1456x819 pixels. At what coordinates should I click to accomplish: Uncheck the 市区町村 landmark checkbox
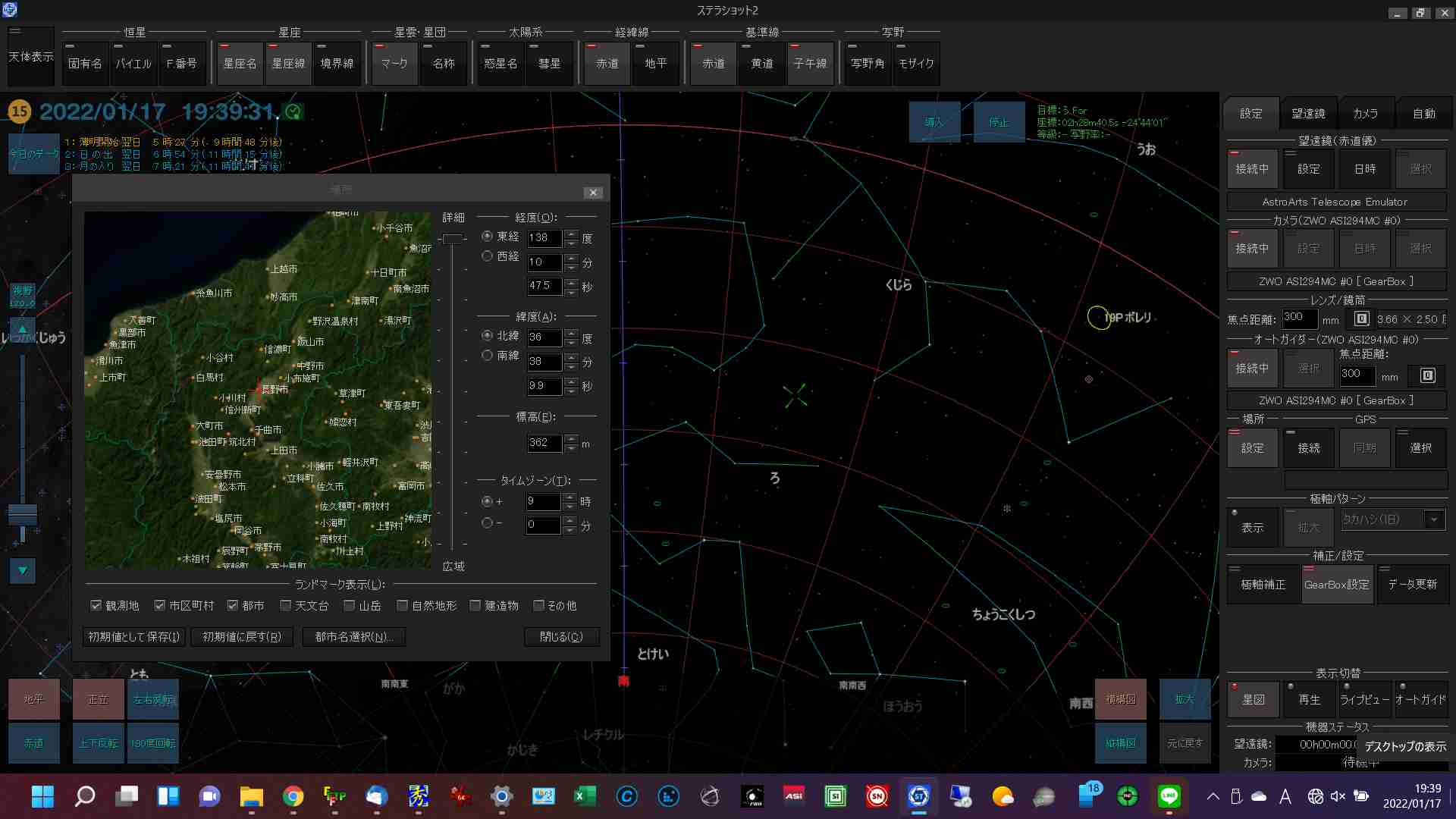pyautogui.click(x=160, y=605)
